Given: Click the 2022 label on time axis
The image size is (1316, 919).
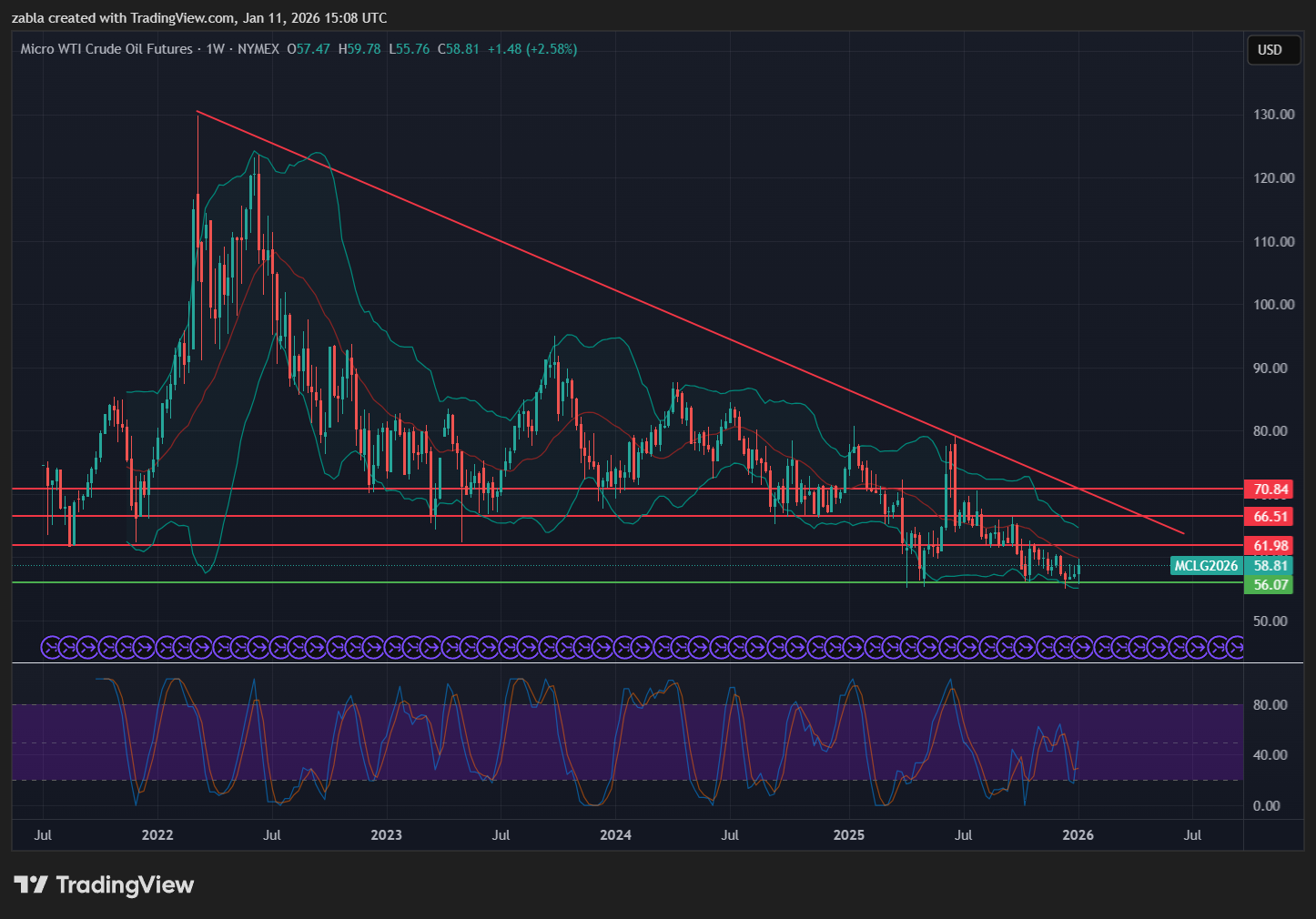Looking at the screenshot, I should (x=157, y=834).
